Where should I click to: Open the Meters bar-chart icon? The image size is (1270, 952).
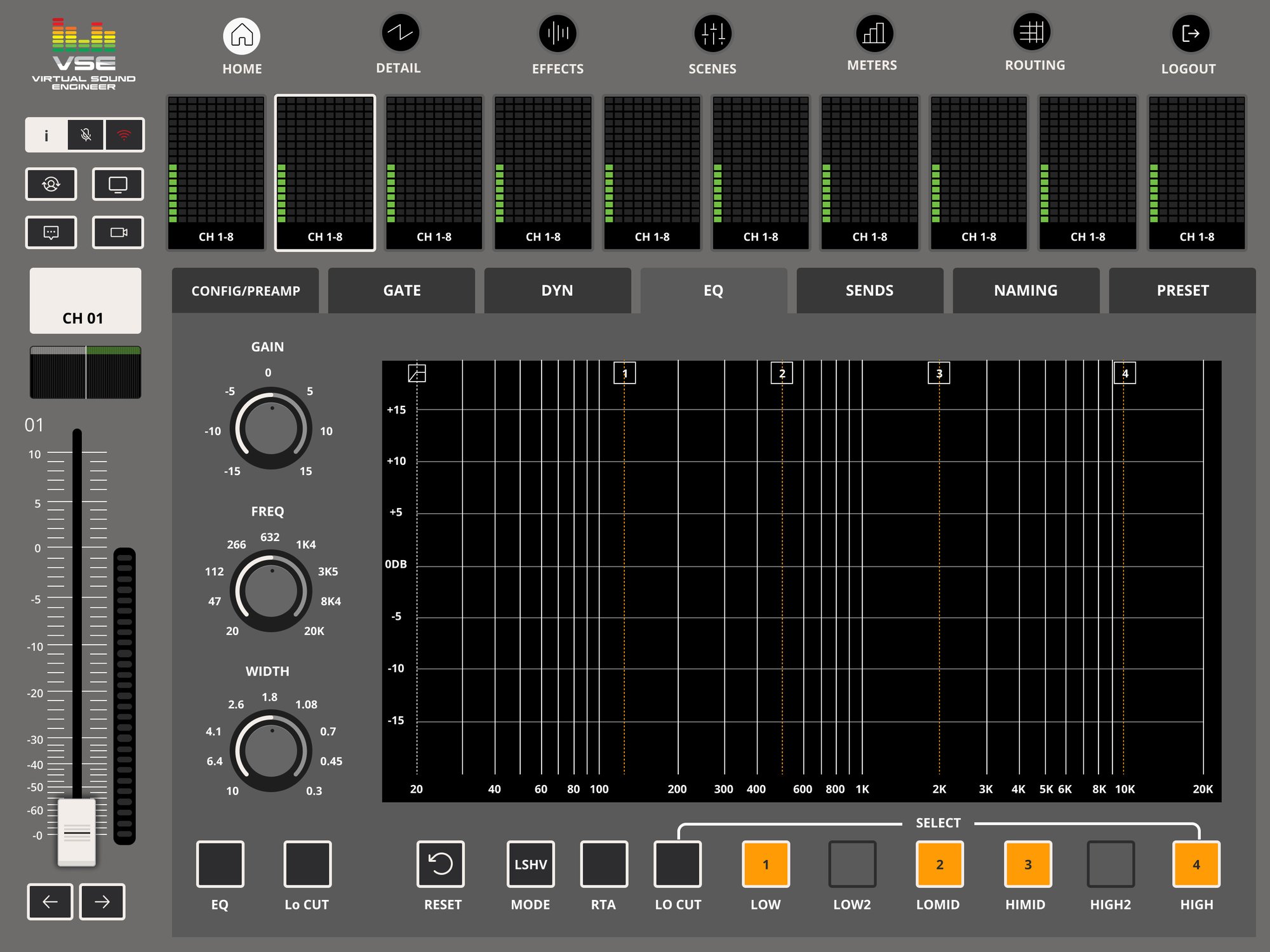click(874, 34)
